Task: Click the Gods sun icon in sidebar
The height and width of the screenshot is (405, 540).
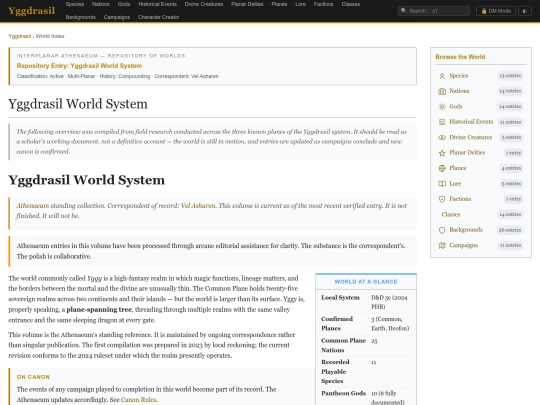Action: click(x=442, y=107)
